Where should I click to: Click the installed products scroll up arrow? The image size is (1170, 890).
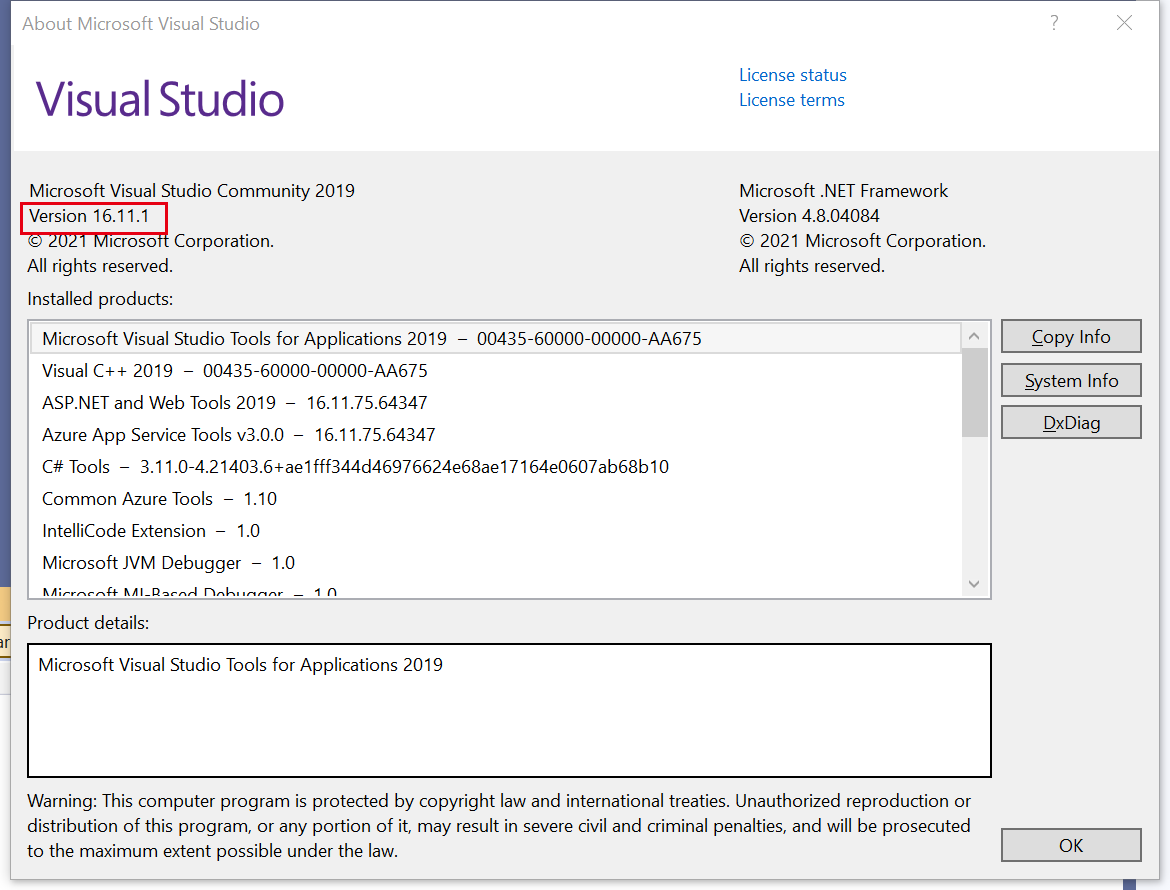tap(974, 336)
